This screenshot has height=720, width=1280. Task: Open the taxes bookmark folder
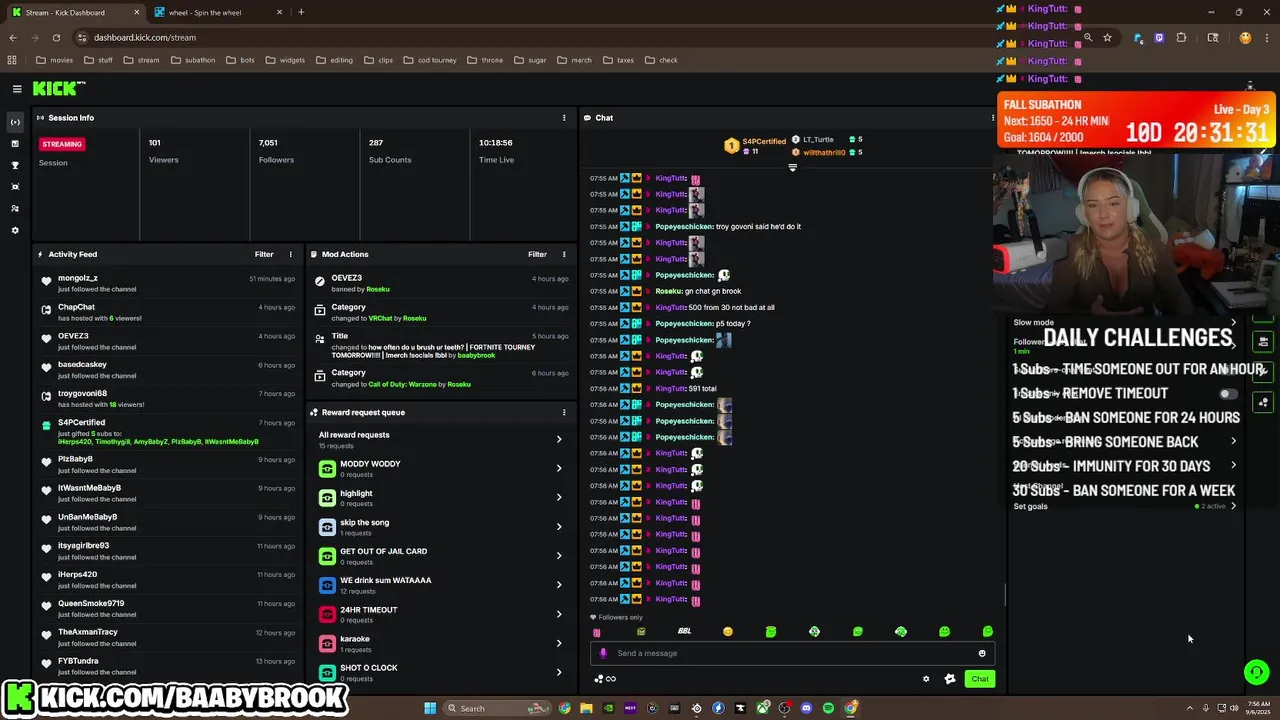point(618,60)
